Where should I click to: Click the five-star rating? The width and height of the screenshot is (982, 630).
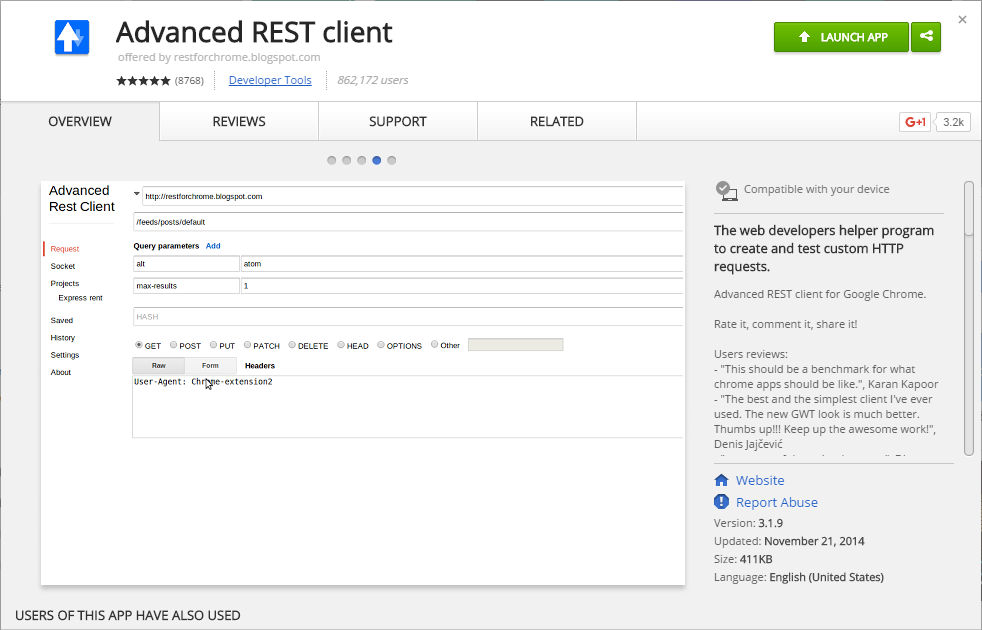click(143, 80)
